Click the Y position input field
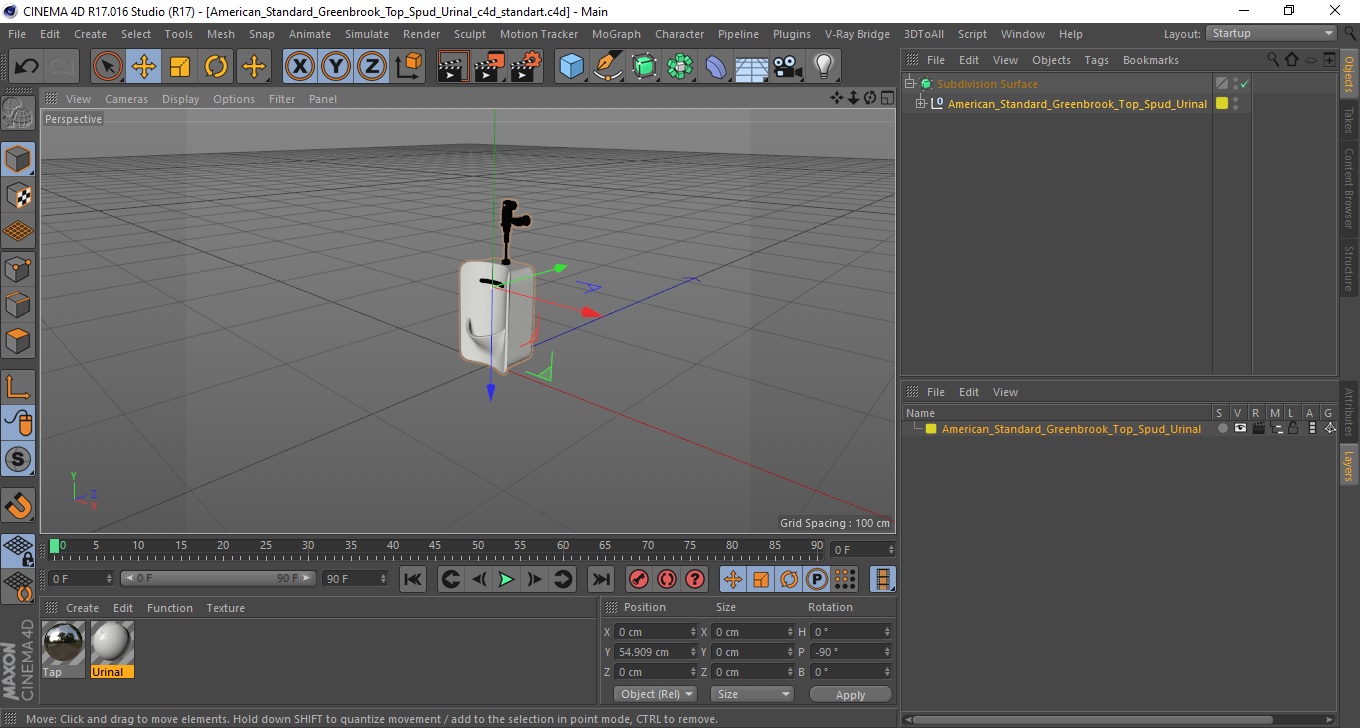Image resolution: width=1360 pixels, height=728 pixels. click(x=655, y=652)
